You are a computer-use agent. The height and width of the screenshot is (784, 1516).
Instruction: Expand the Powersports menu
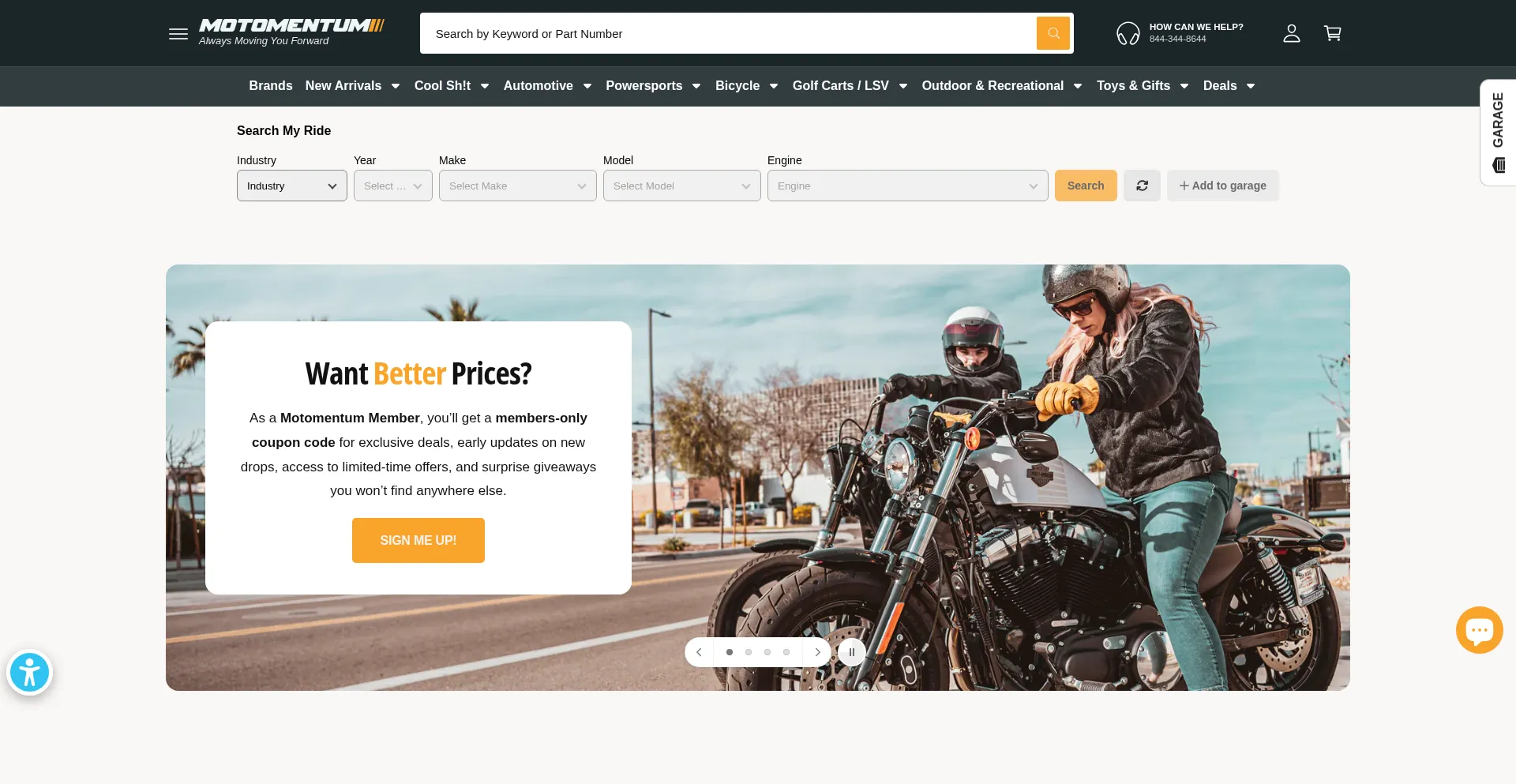click(653, 85)
